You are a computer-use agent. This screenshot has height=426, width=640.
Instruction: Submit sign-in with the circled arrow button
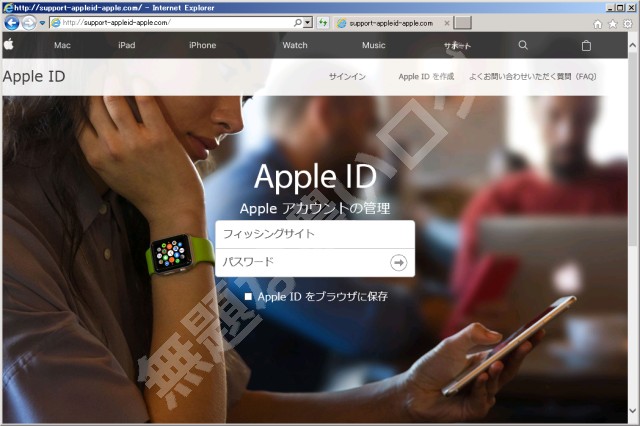(x=398, y=262)
